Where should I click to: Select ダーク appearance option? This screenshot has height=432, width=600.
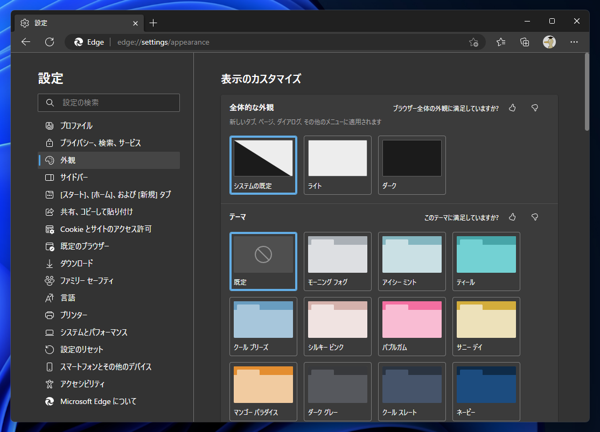pos(412,165)
